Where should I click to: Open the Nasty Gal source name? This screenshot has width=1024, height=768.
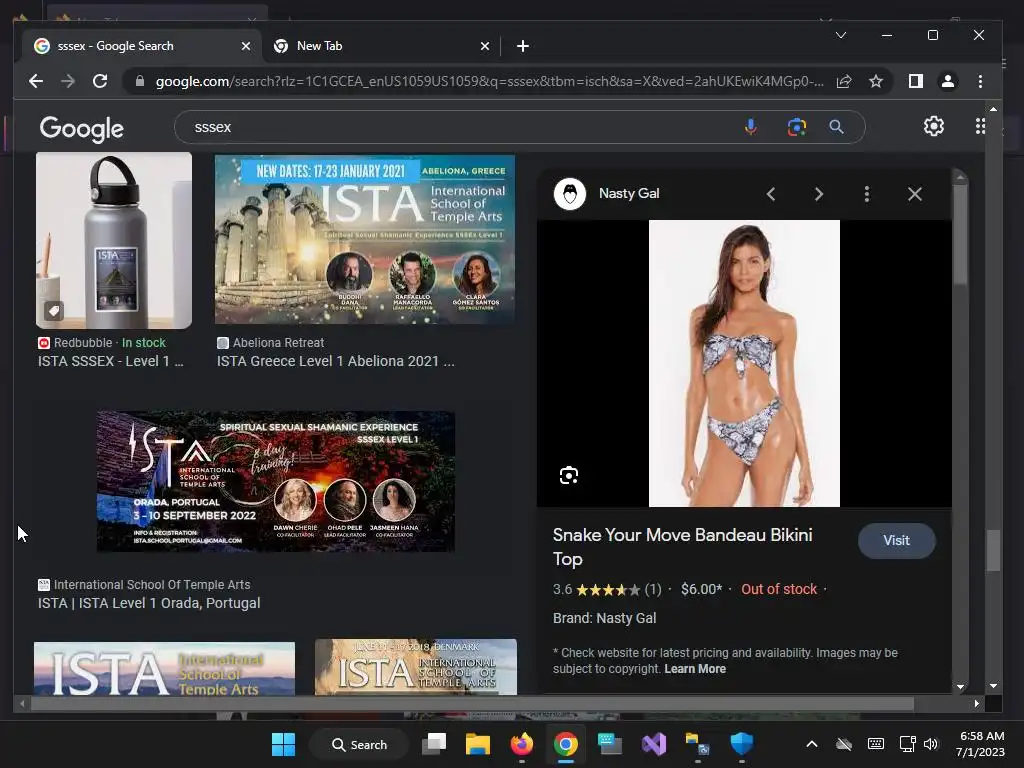coord(629,193)
